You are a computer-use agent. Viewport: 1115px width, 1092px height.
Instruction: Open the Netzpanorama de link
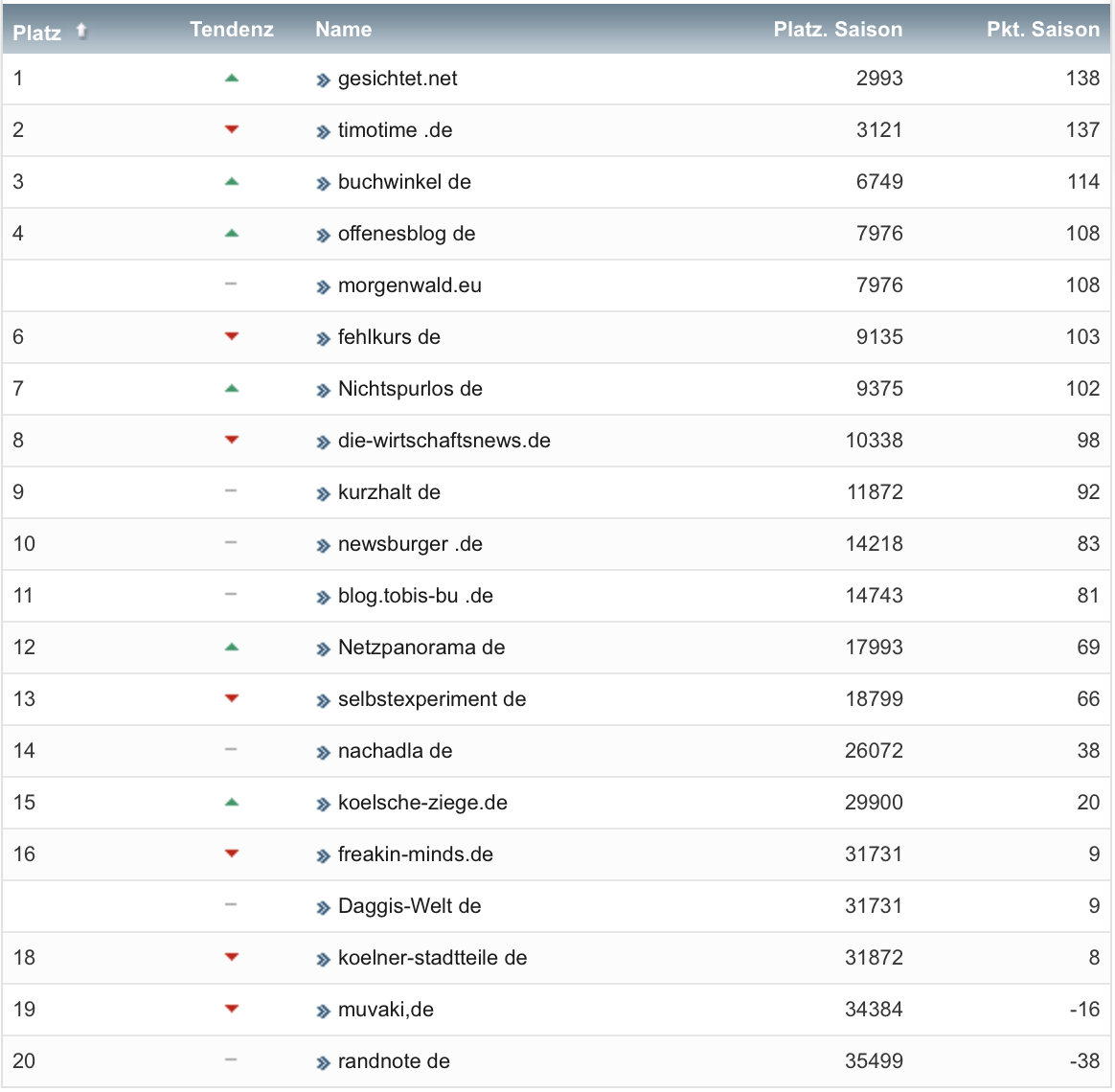pos(421,648)
